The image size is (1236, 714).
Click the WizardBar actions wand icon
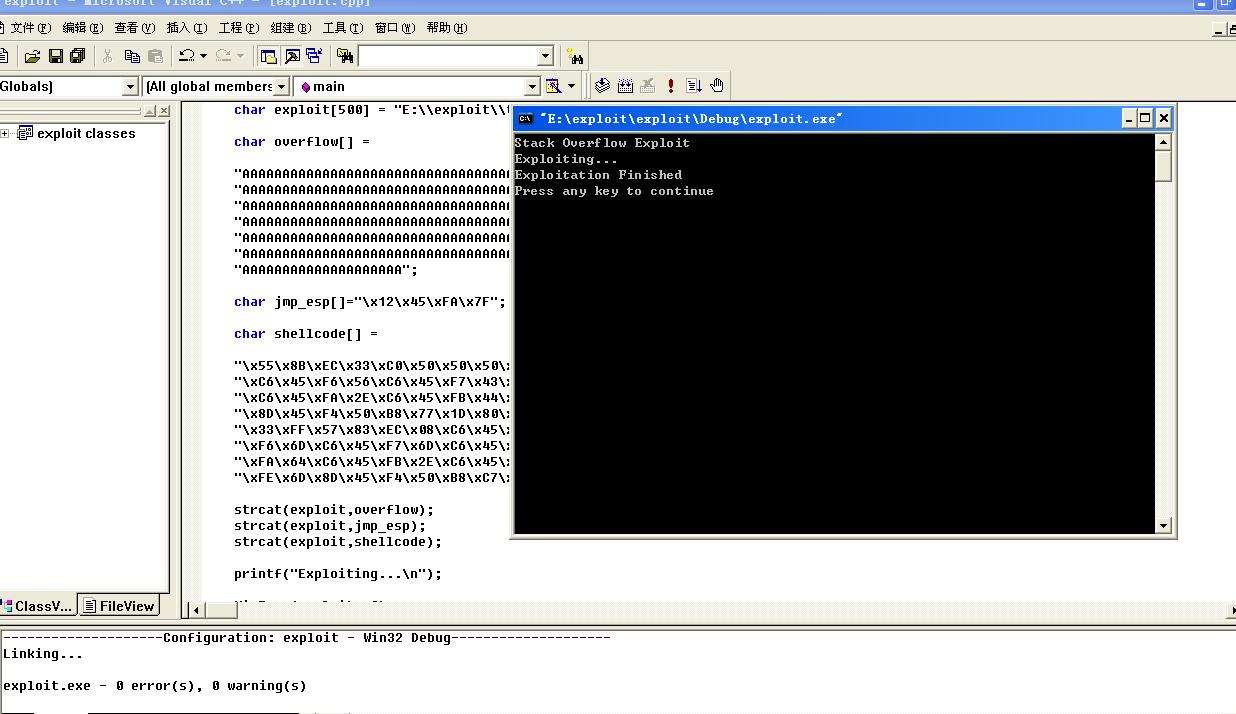tap(553, 86)
